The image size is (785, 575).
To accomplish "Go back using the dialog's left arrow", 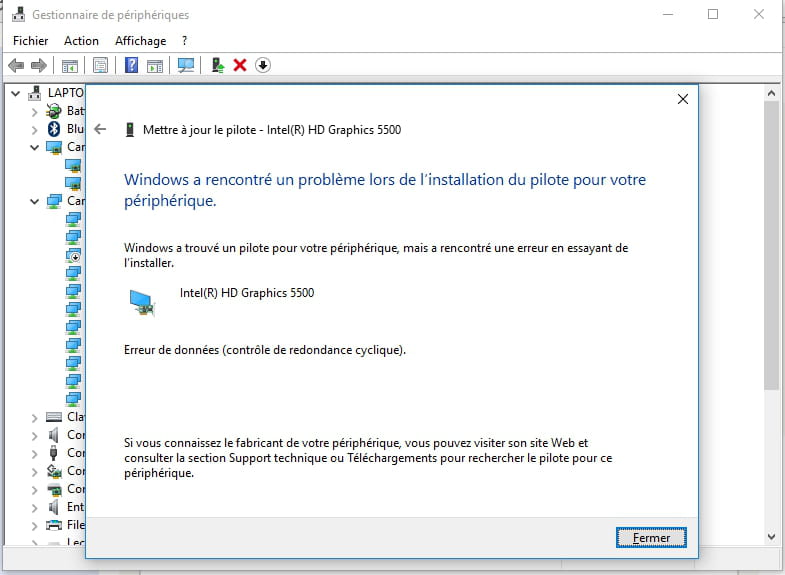I will (x=100, y=129).
